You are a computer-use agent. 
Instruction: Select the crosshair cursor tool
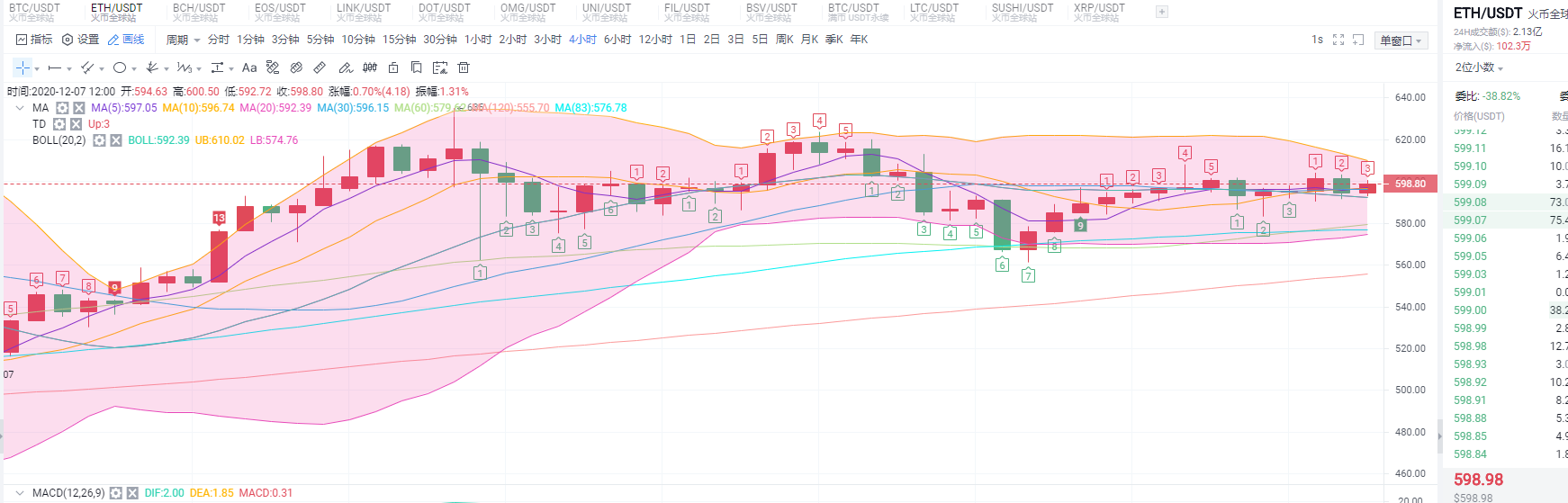pos(23,67)
